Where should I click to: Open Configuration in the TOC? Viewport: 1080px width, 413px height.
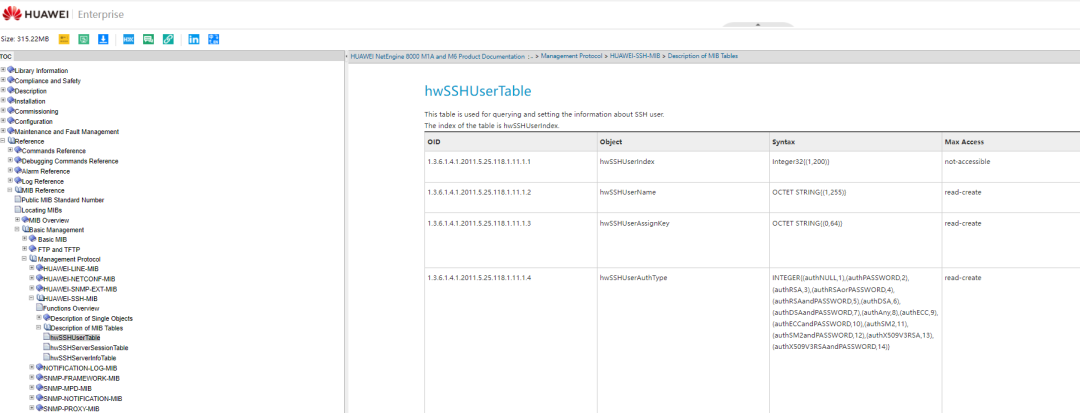coord(34,121)
